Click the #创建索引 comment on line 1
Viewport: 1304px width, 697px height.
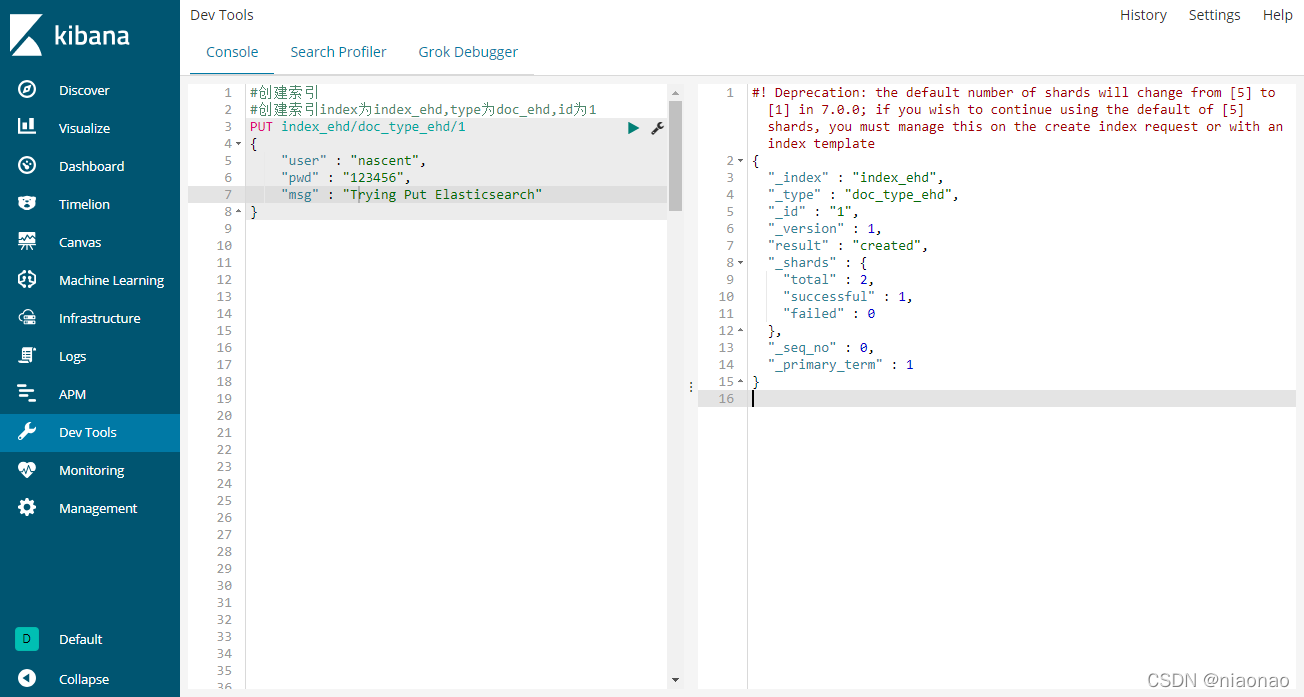284,93
